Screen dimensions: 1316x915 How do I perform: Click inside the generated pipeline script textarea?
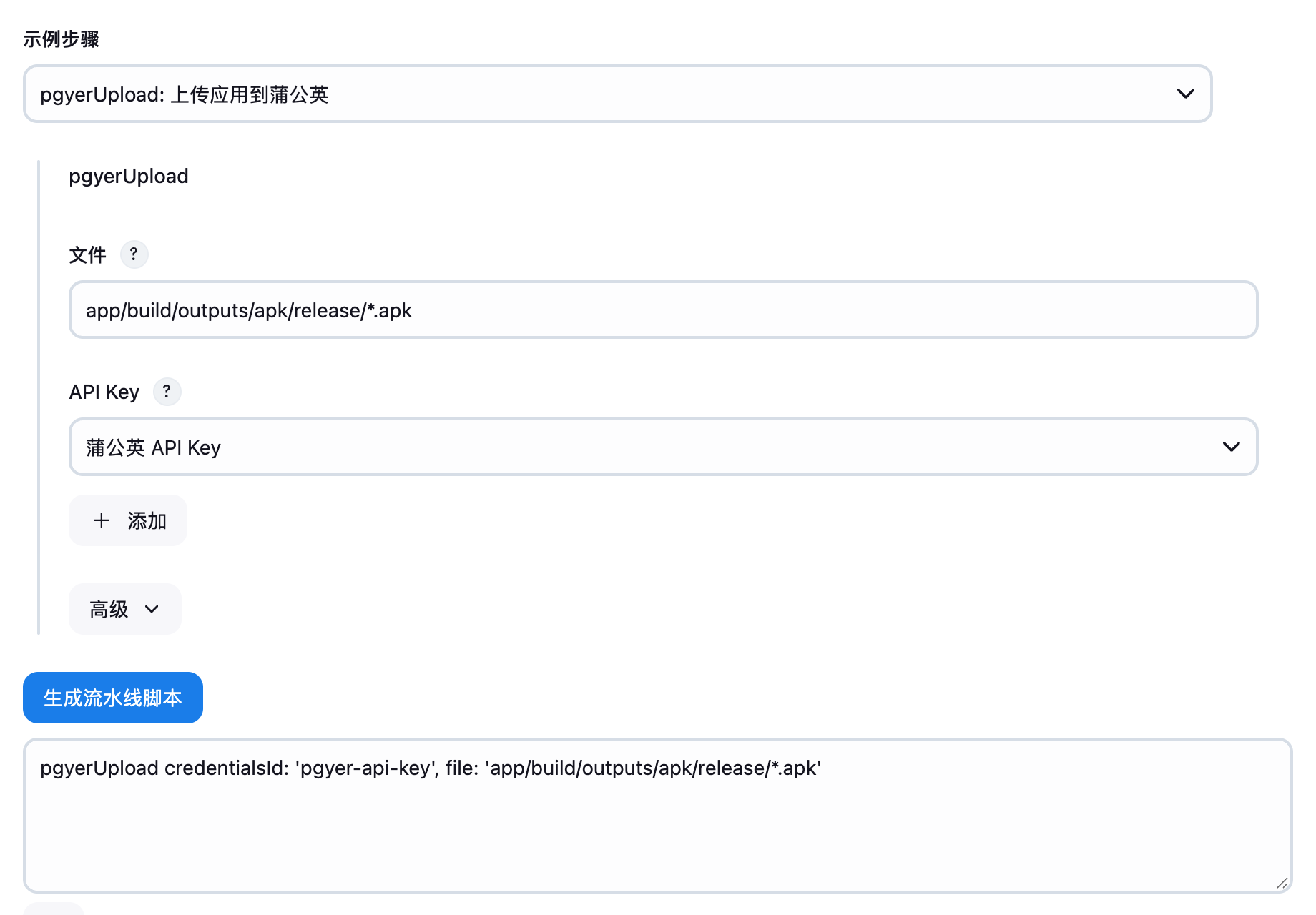pos(657,816)
